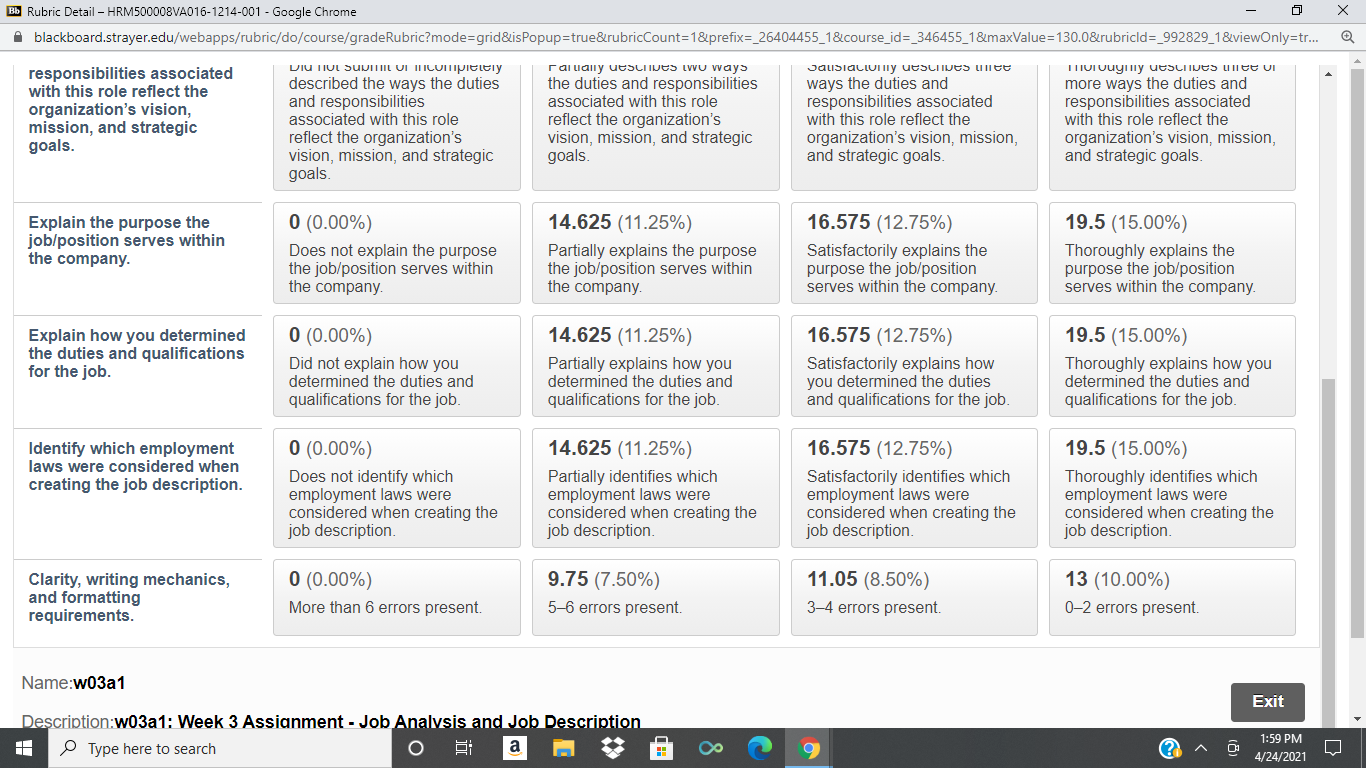Open the green infinity app icon
The height and width of the screenshot is (768, 1366).
coord(711,748)
